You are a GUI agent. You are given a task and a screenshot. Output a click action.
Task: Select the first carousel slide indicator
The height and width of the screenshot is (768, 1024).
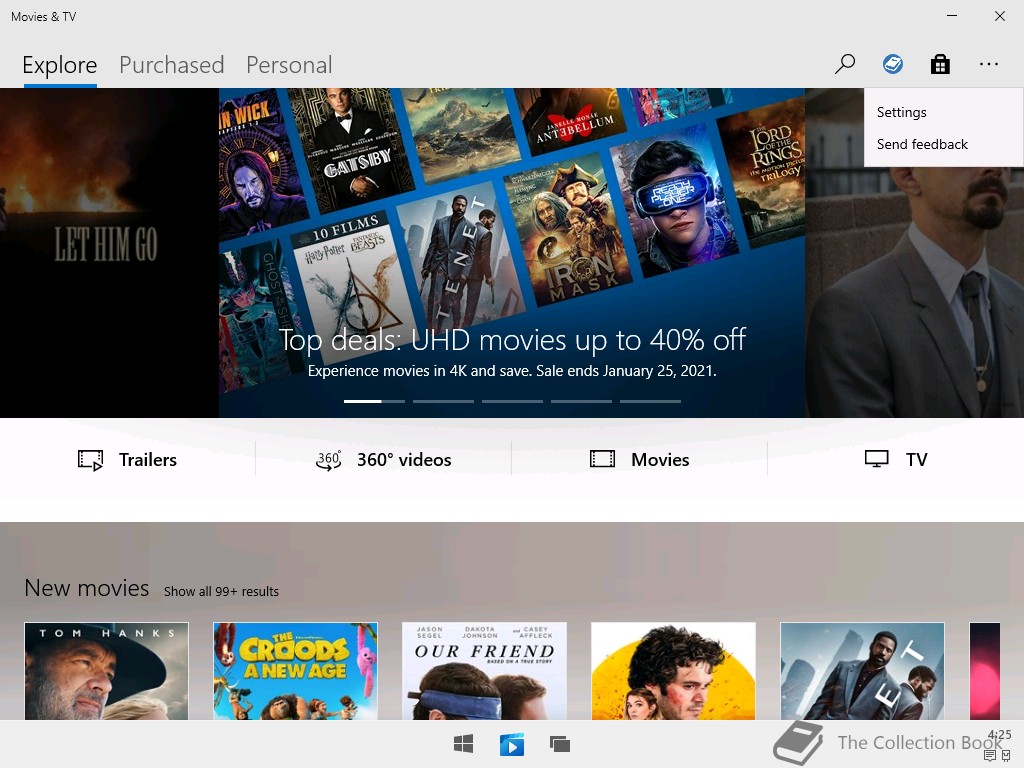click(374, 401)
